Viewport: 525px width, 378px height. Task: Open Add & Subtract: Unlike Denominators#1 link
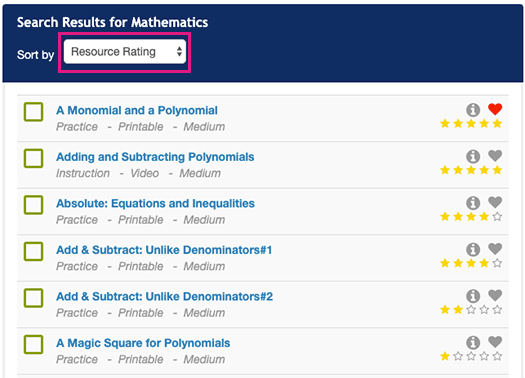coord(164,250)
